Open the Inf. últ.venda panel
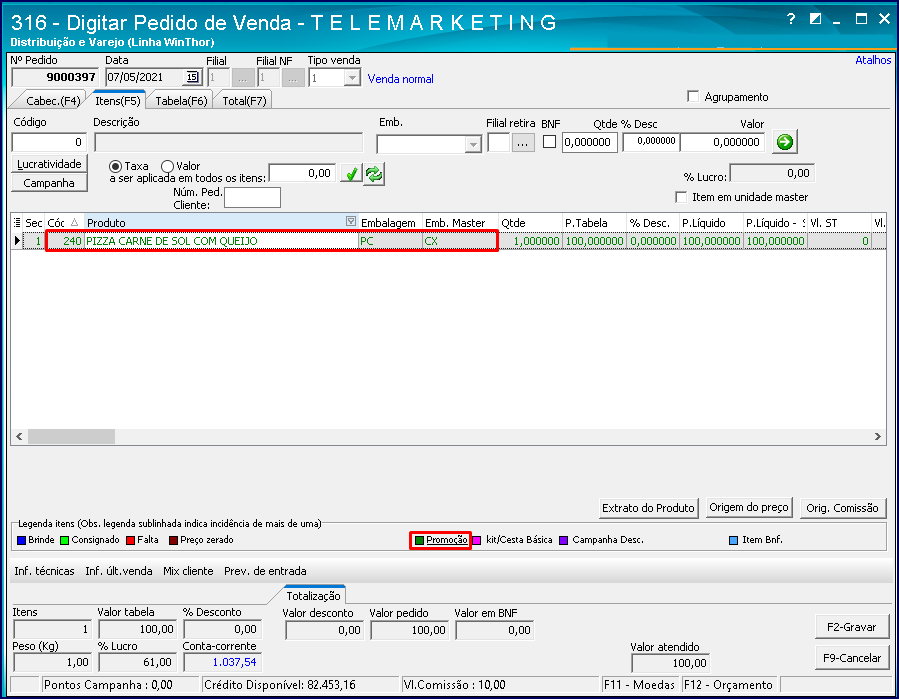The height and width of the screenshot is (699, 899). tap(119, 571)
